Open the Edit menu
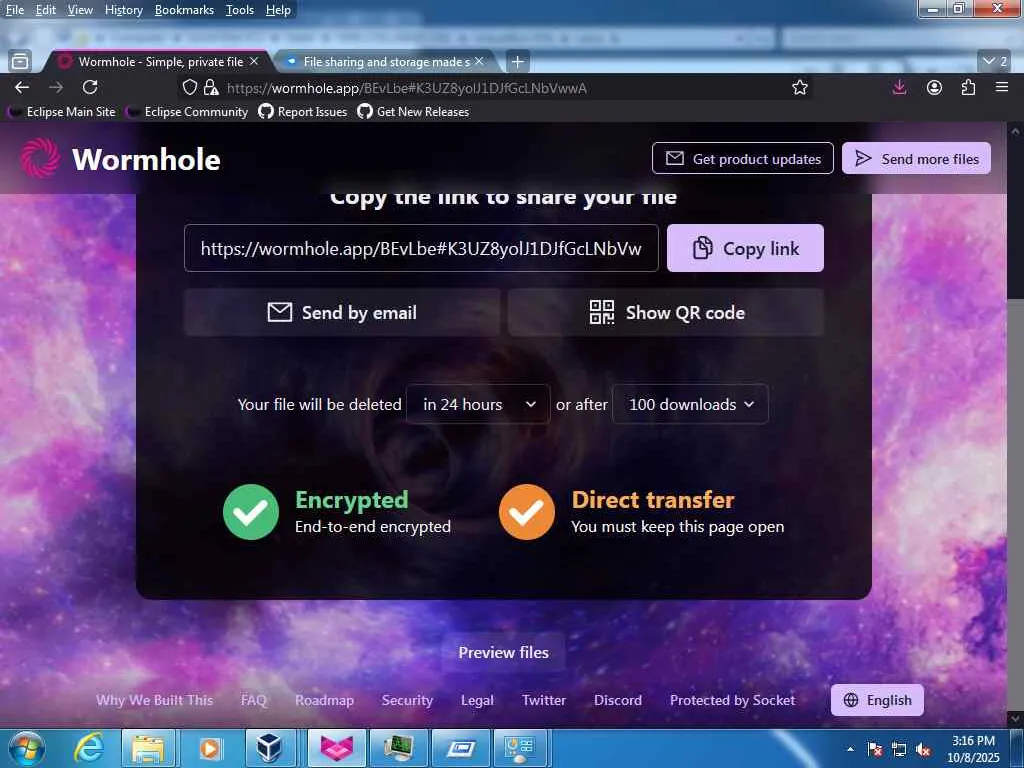This screenshot has height=768, width=1024. click(45, 10)
